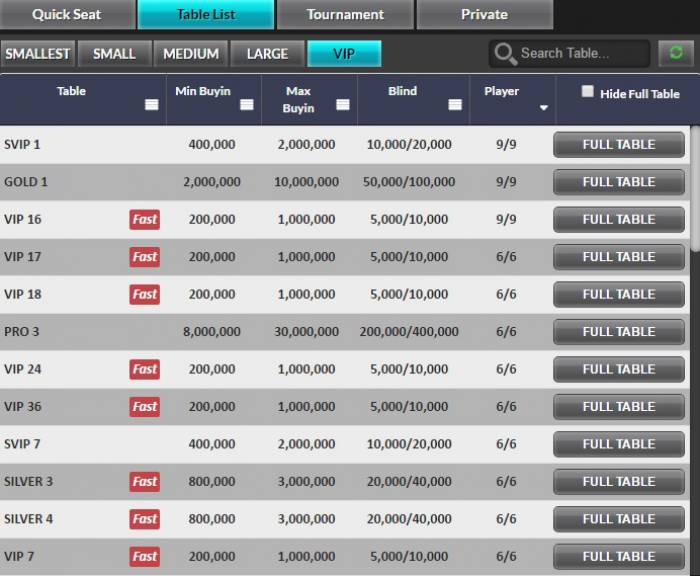Open the Private tab

(484, 14)
